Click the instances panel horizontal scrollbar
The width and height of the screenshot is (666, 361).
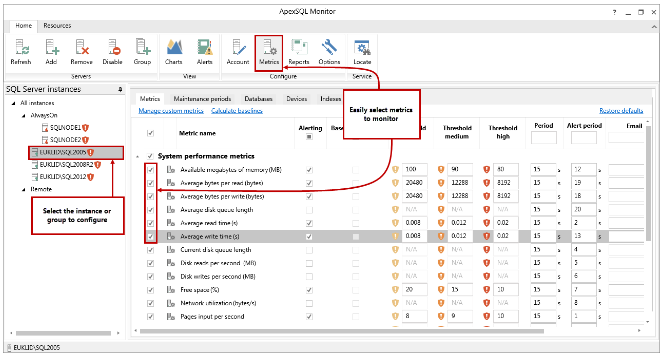pos(64,333)
